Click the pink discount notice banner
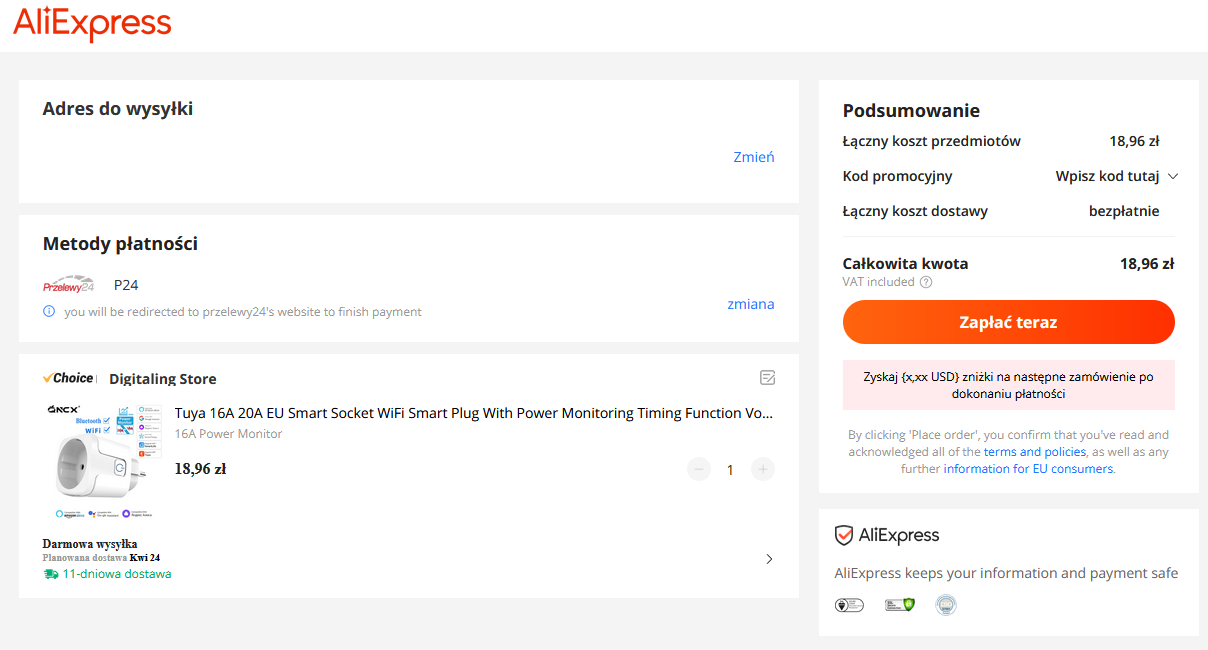Image resolution: width=1208 pixels, height=650 pixels. coord(1009,385)
